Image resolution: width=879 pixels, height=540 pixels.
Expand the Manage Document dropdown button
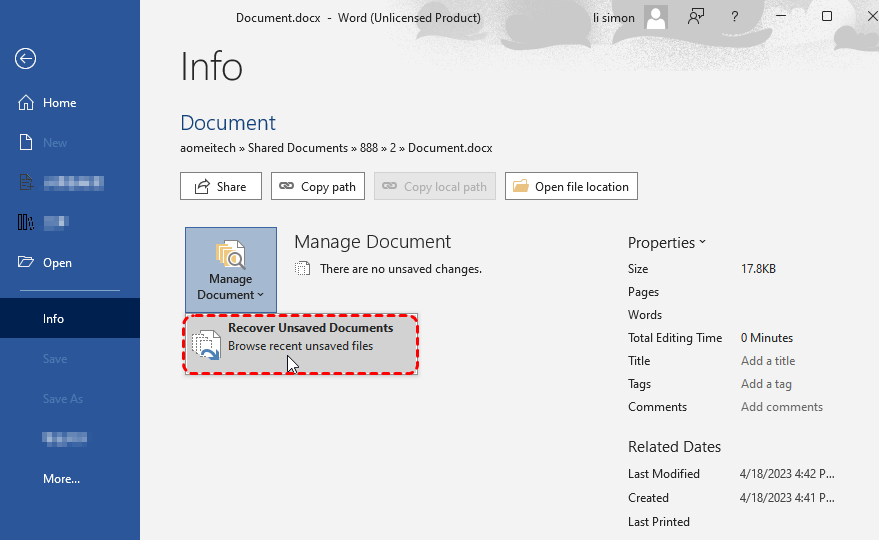click(231, 270)
